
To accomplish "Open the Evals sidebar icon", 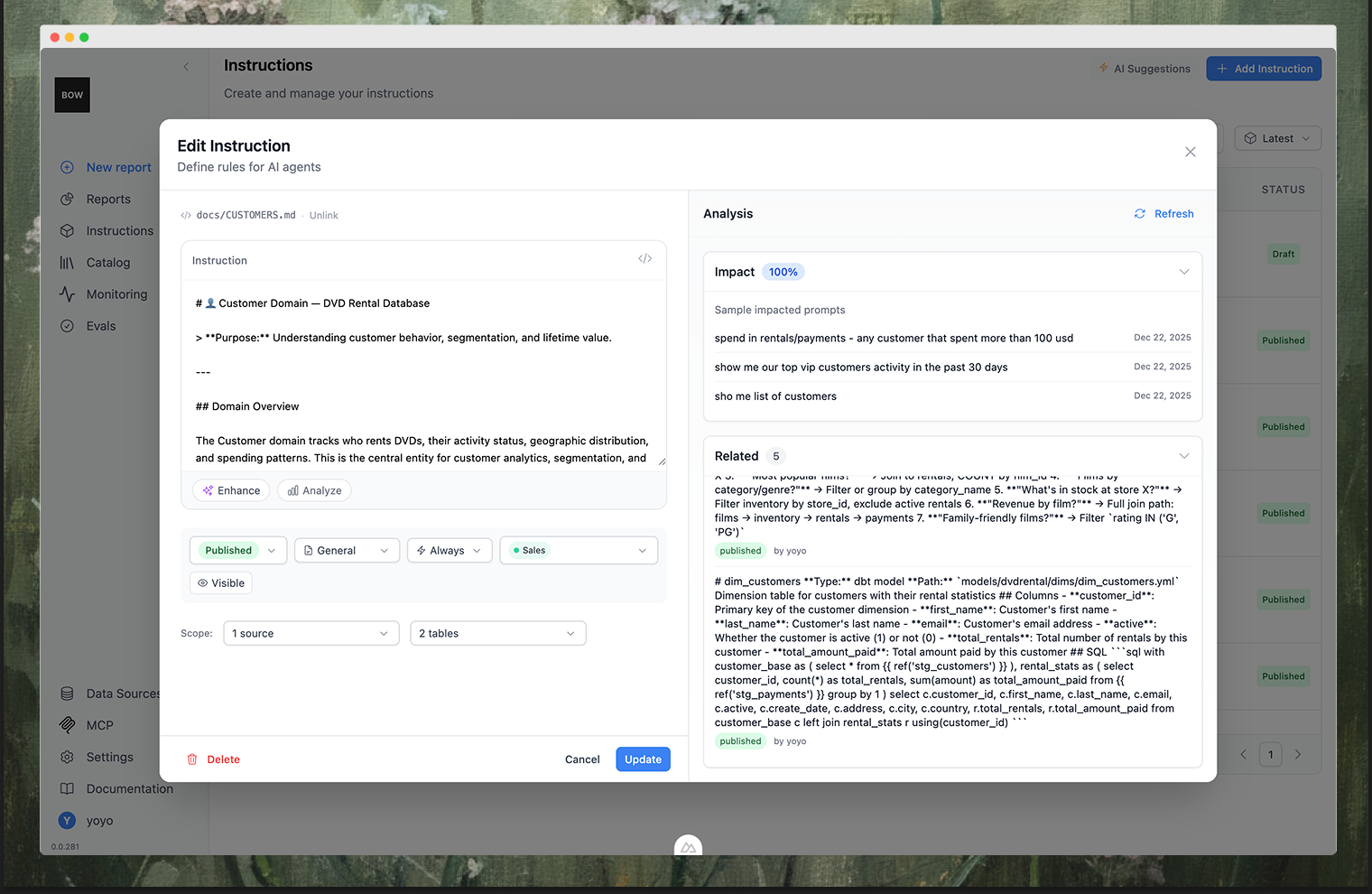I will click(x=67, y=326).
